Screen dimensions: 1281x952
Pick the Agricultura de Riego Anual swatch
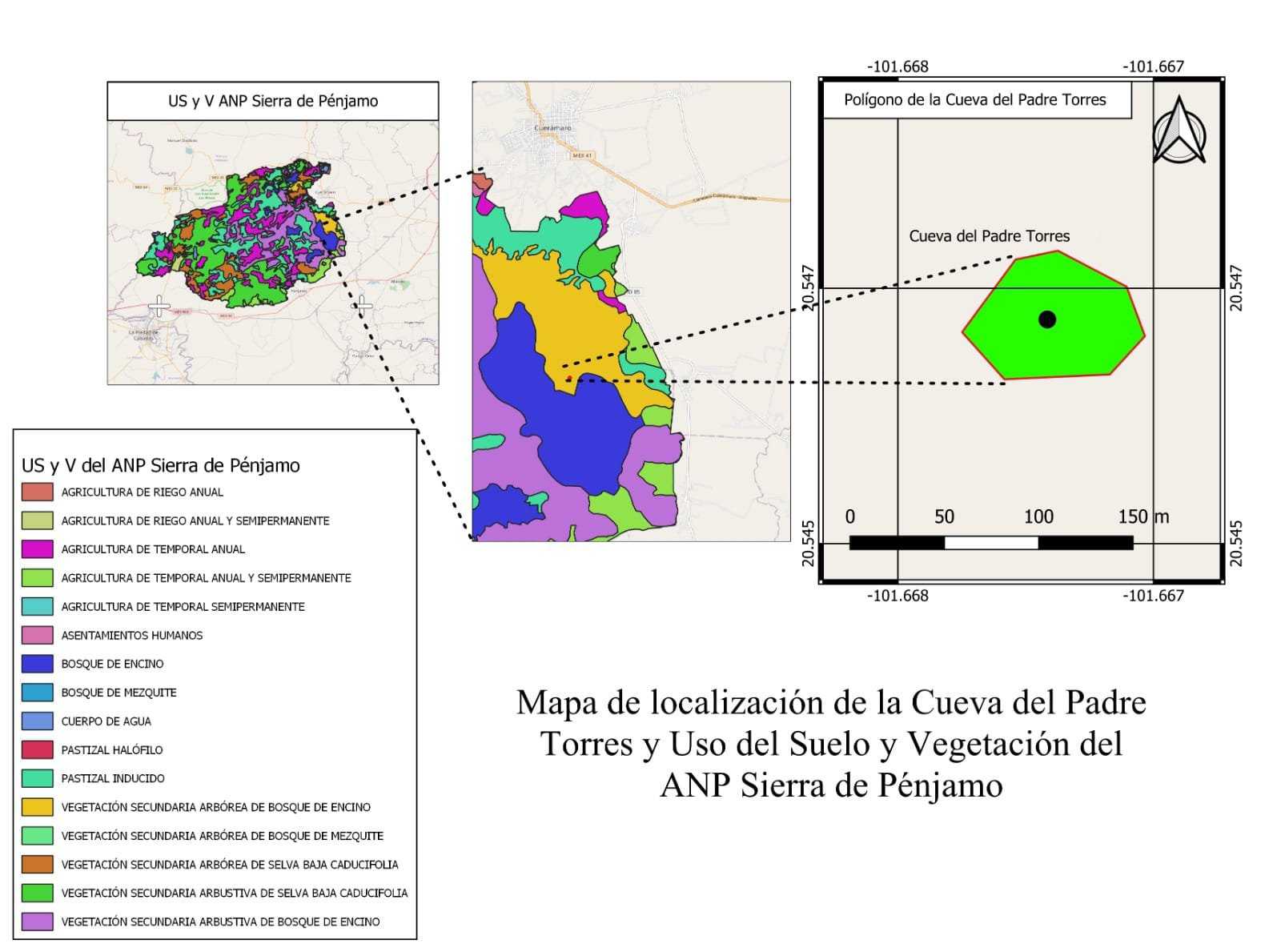coord(38,492)
